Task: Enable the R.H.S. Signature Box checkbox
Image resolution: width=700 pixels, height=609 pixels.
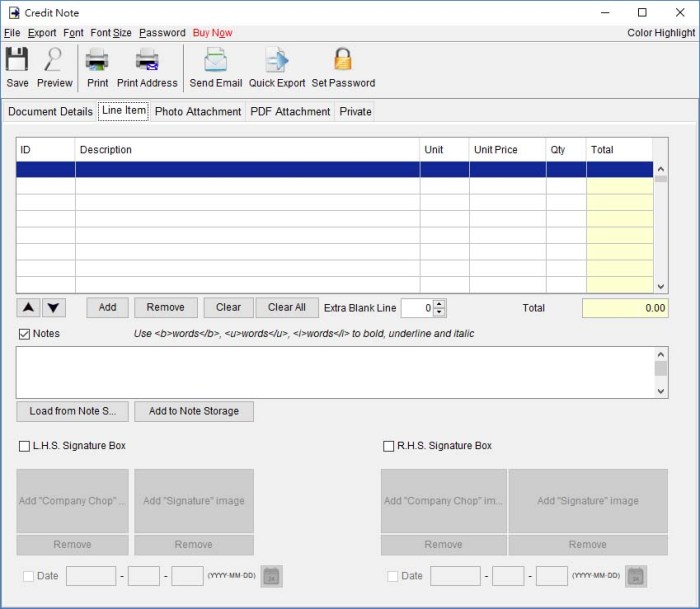Action: pos(388,446)
